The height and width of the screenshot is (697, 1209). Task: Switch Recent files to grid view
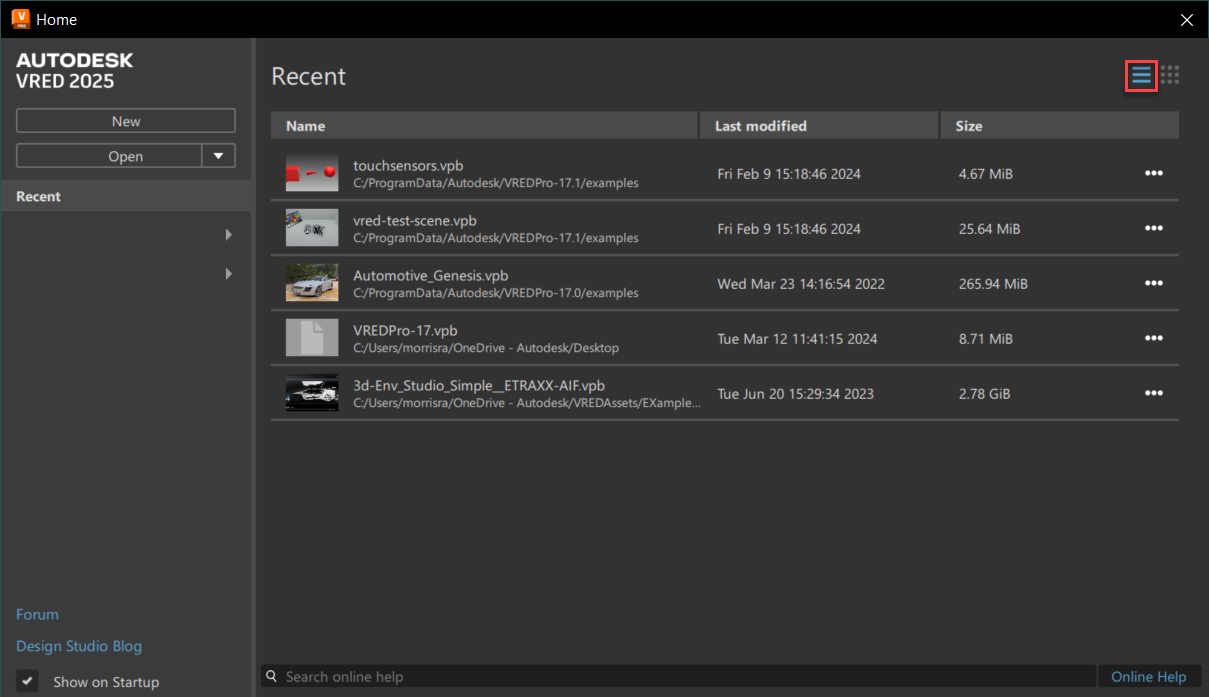click(1170, 75)
